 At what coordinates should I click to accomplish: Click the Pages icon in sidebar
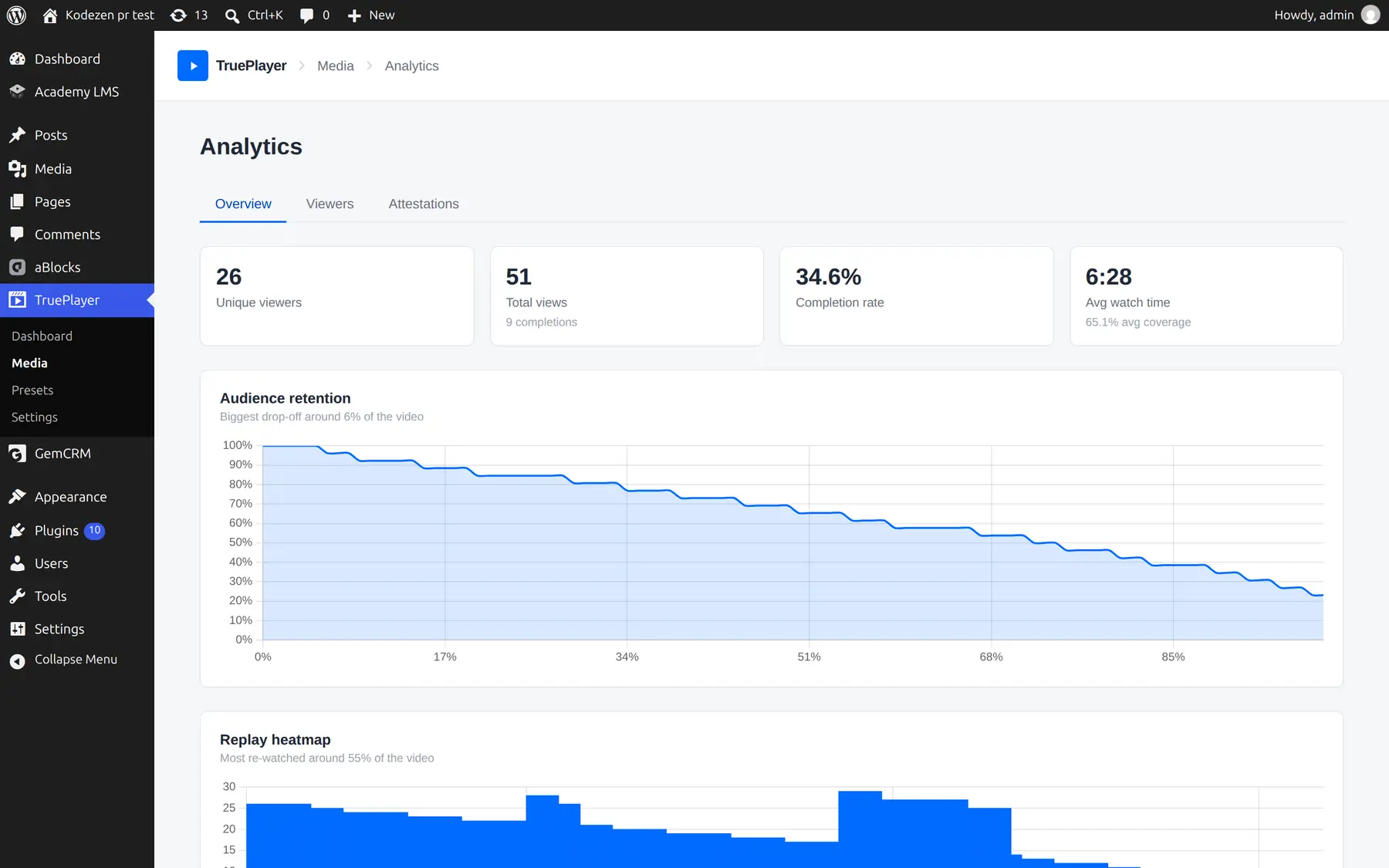(18, 201)
